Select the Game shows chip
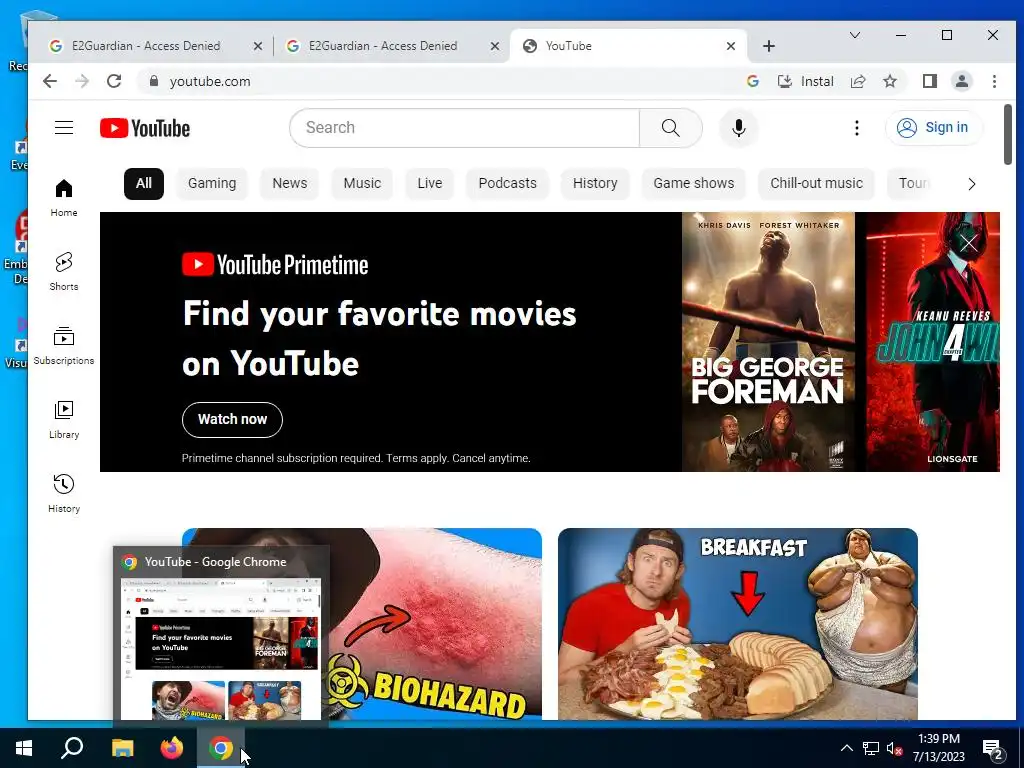This screenshot has height=768, width=1024. click(x=694, y=184)
